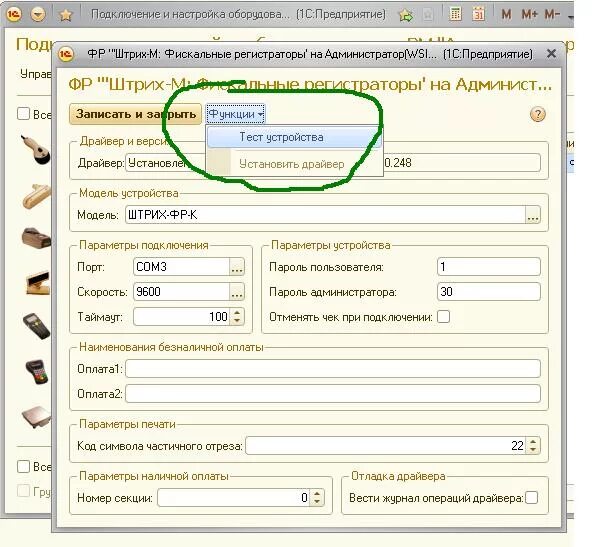Click the Драйвер field showing Установлен
592x547 pixels.
[165, 163]
